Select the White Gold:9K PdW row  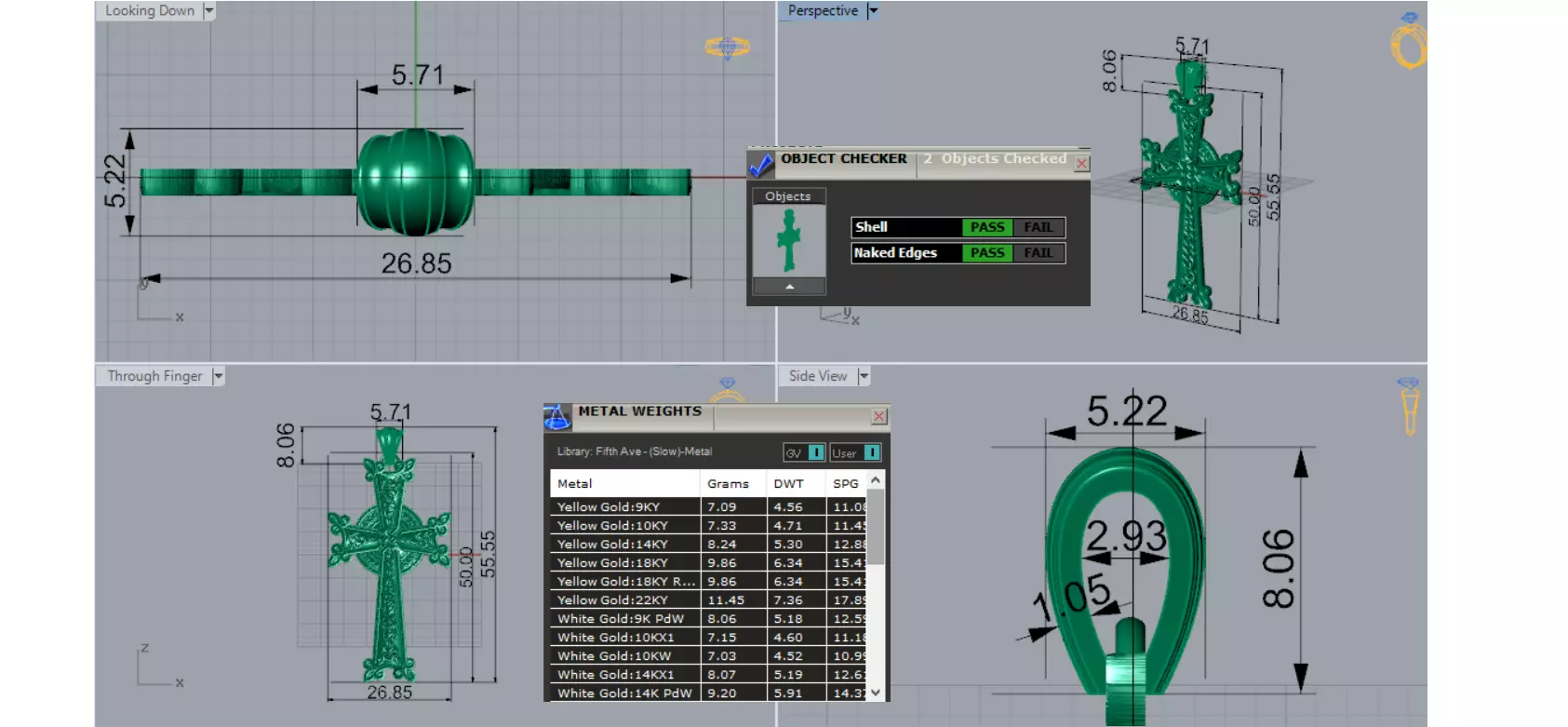point(708,619)
